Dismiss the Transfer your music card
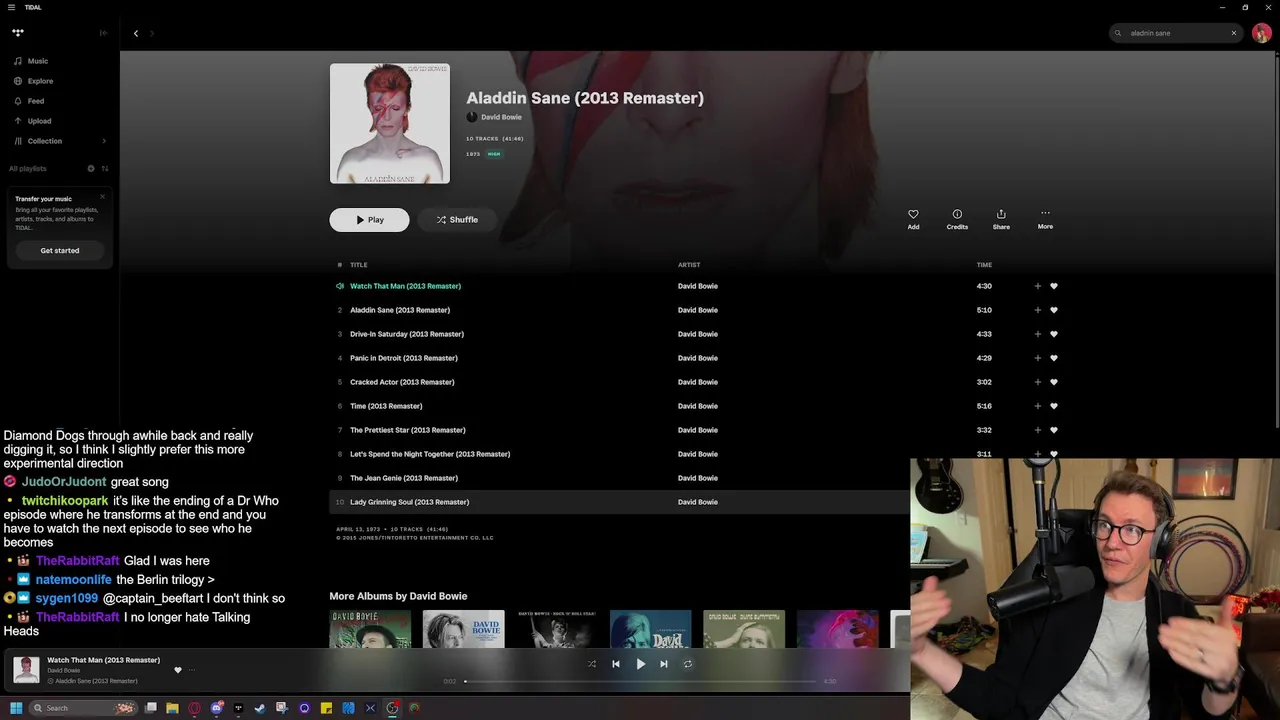Screen dimensions: 1280x720 tap(102, 196)
